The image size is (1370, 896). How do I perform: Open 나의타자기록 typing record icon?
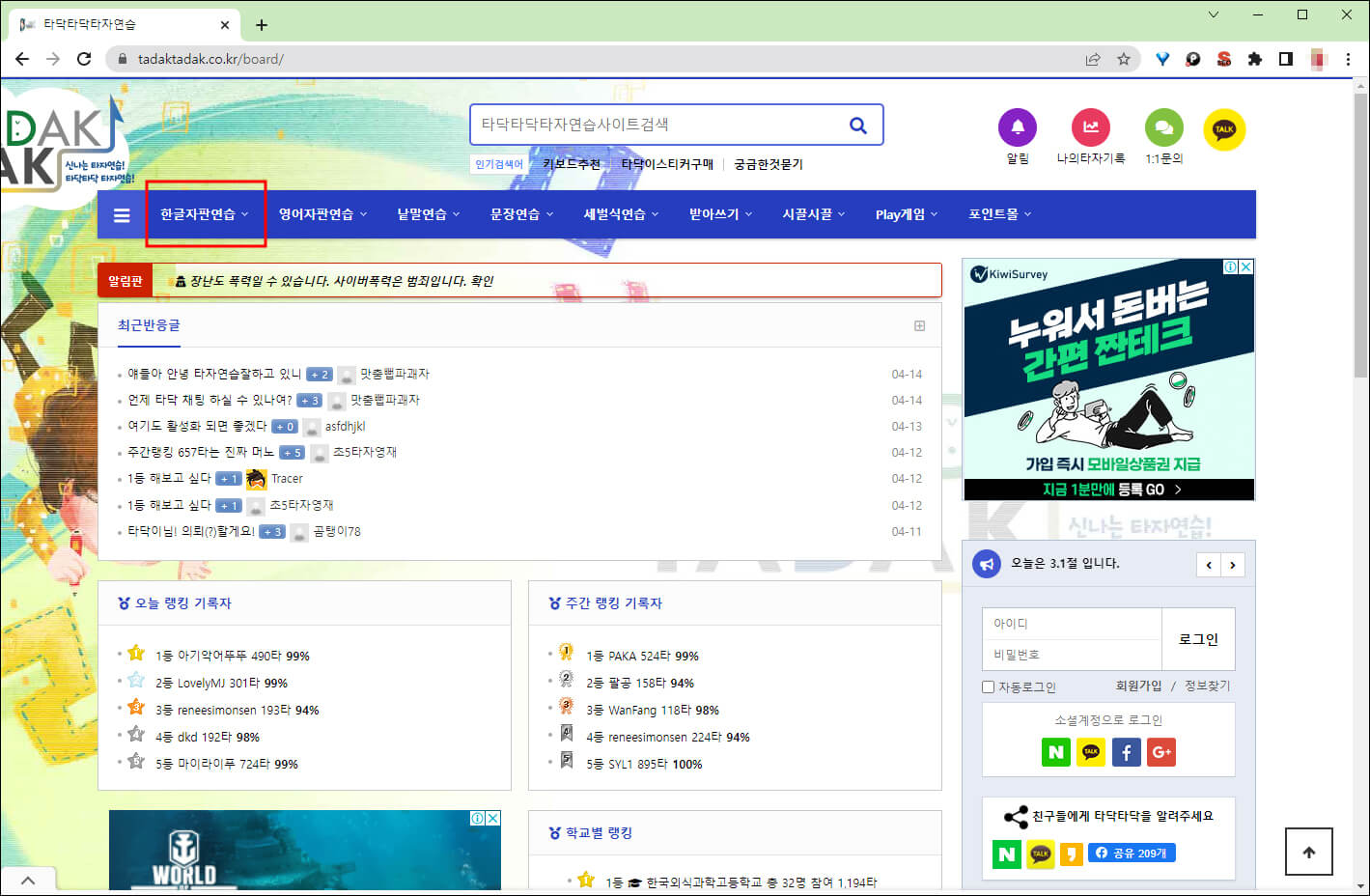tap(1091, 126)
